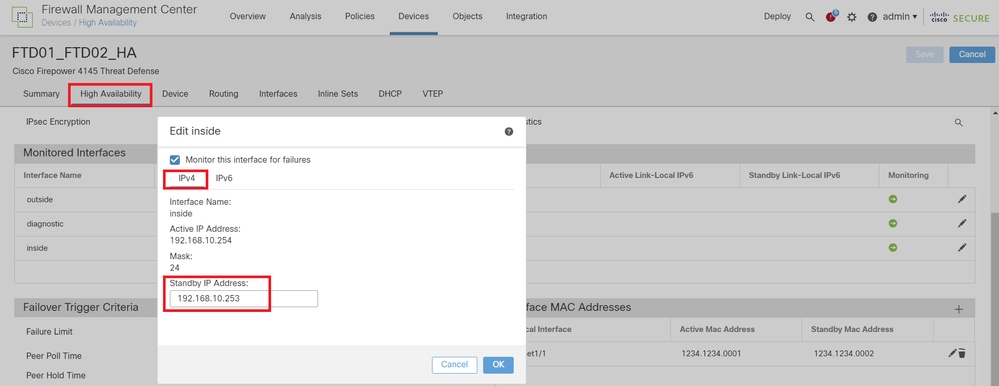This screenshot has height=386, width=999.
Task: Switch to the Summary tab
Action: point(41,94)
